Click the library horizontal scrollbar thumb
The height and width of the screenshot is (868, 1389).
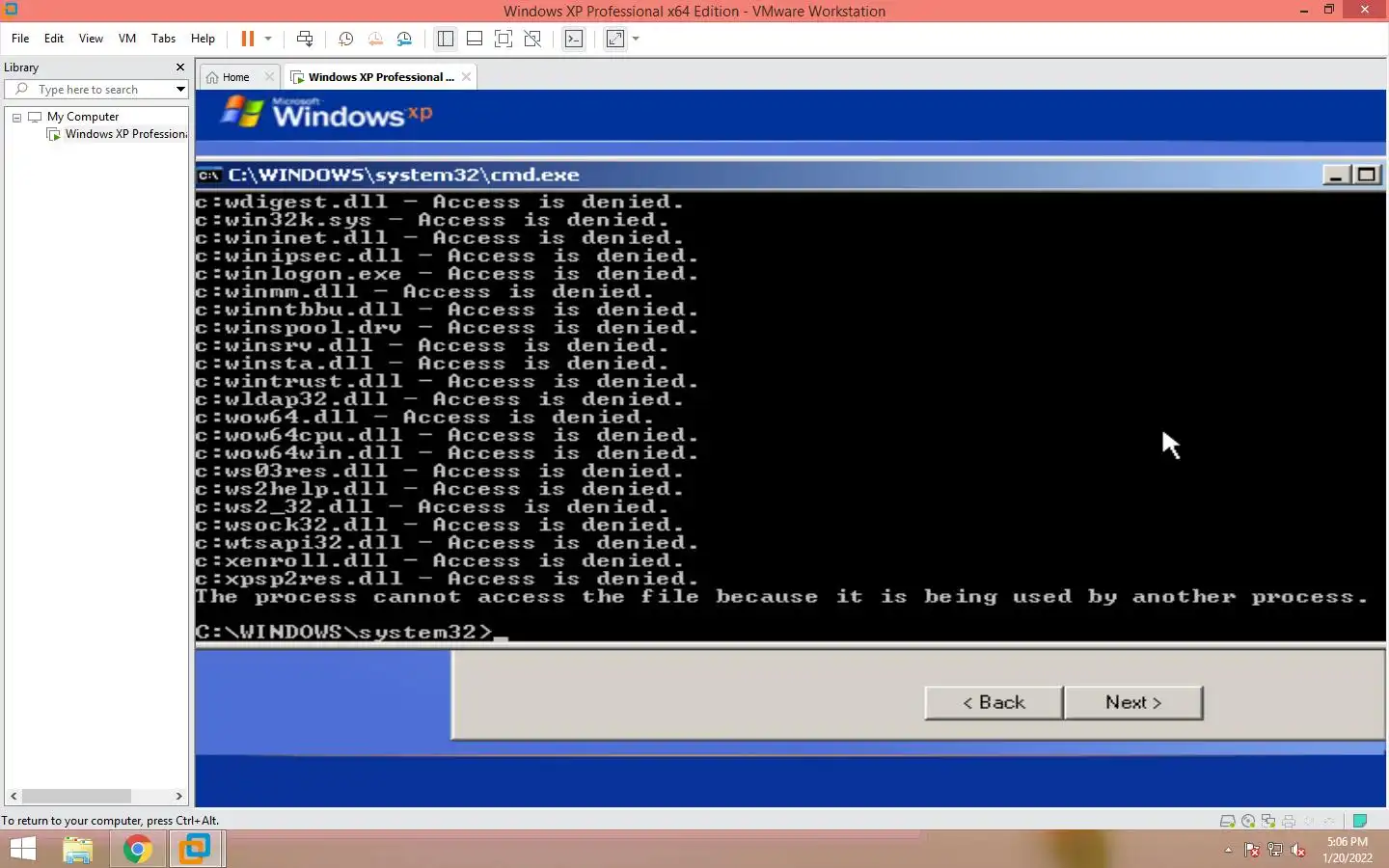[x=76, y=797]
